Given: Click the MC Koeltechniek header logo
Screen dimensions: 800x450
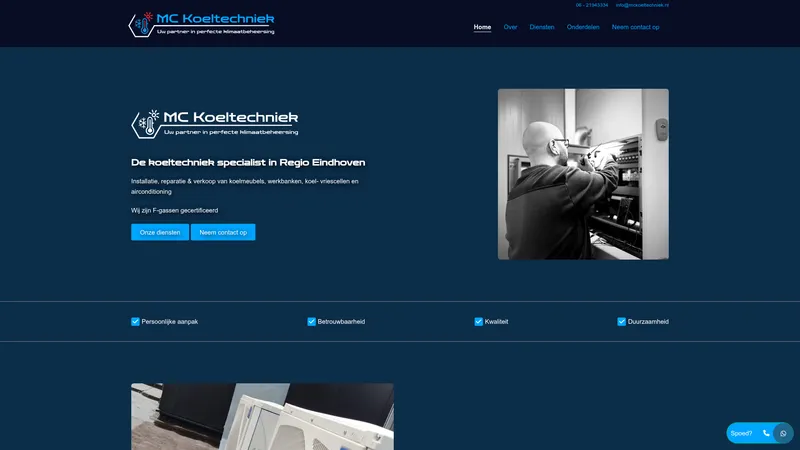Looking at the screenshot, I should pos(202,24).
